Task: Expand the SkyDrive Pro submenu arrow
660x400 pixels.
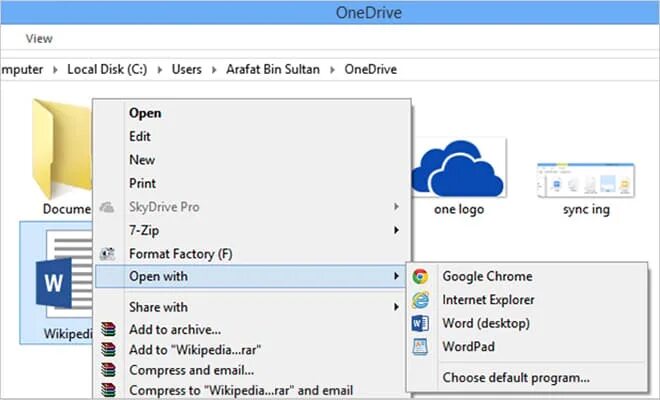Action: click(396, 207)
